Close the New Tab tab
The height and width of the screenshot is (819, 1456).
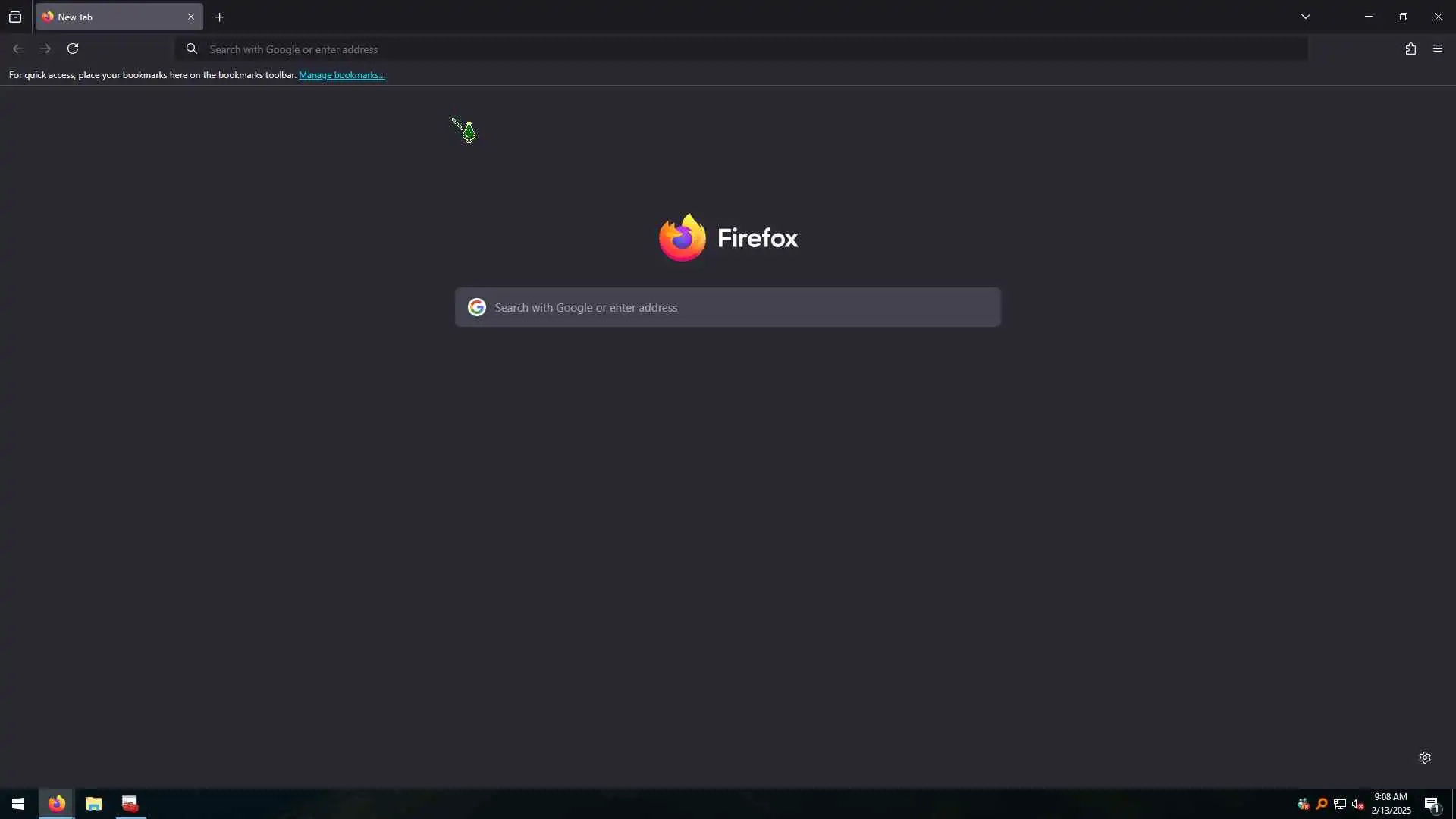pos(191,17)
